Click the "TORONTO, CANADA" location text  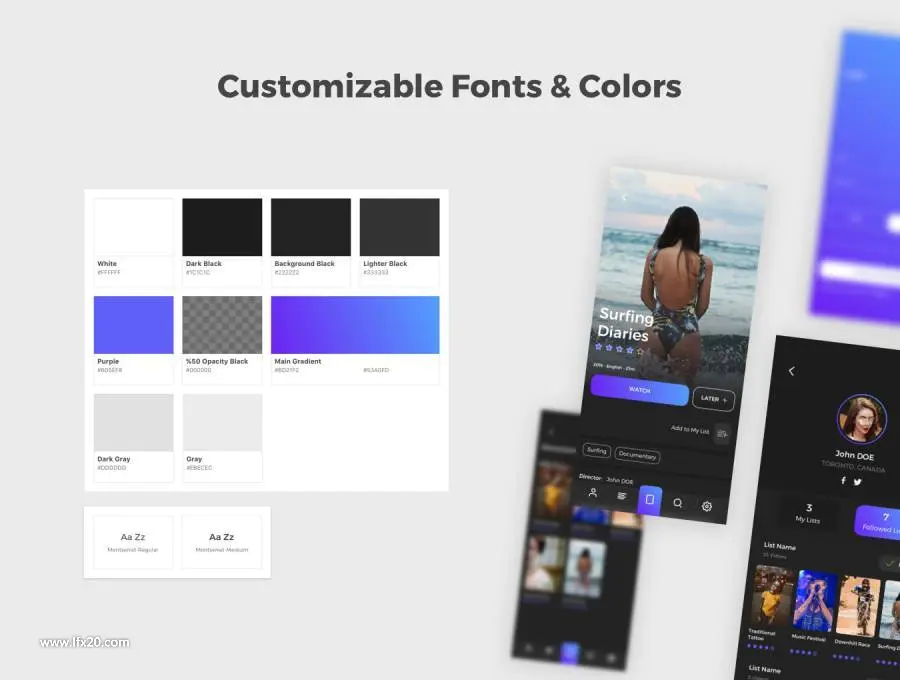(x=854, y=467)
